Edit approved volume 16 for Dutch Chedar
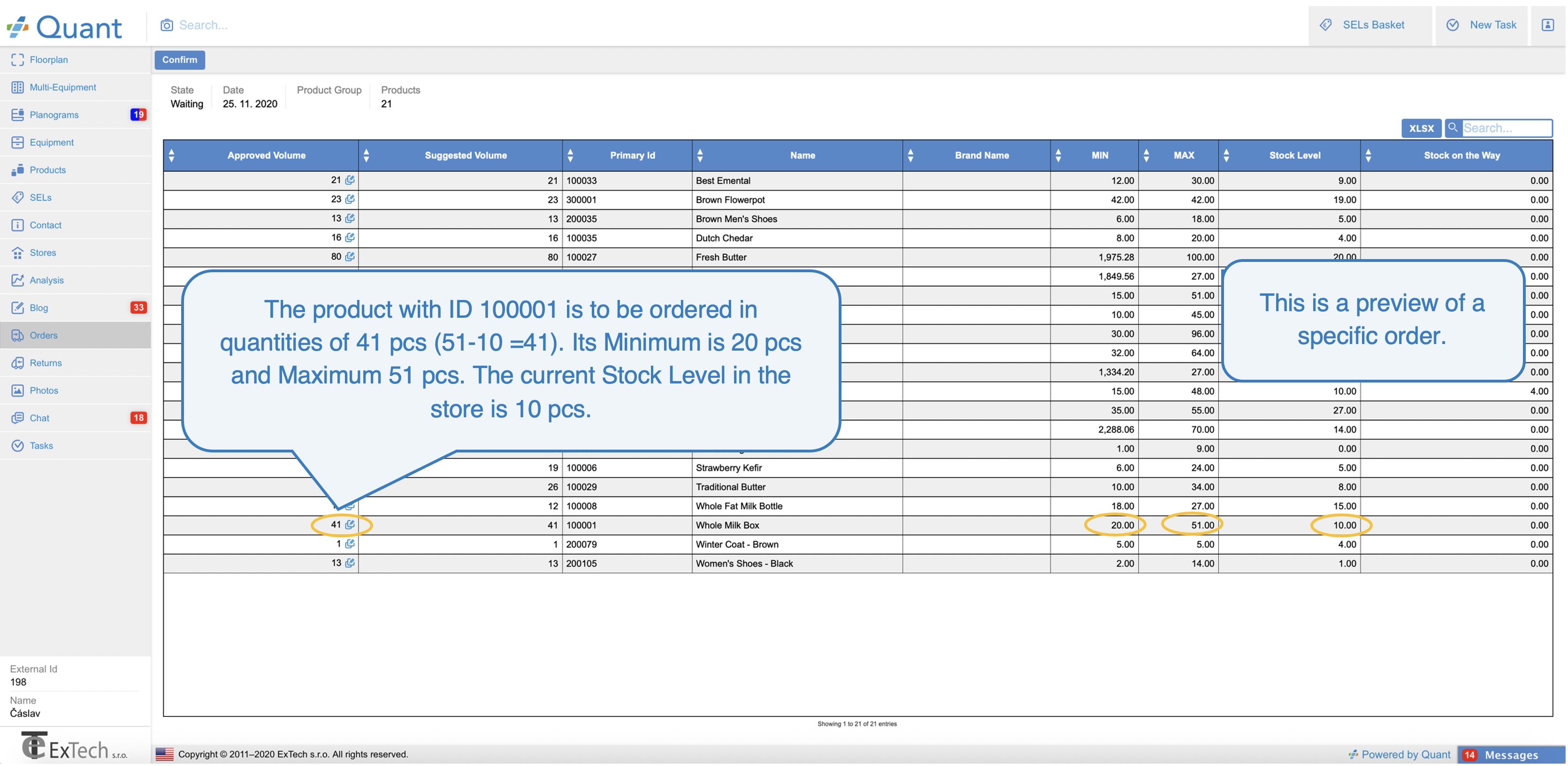 pos(349,237)
